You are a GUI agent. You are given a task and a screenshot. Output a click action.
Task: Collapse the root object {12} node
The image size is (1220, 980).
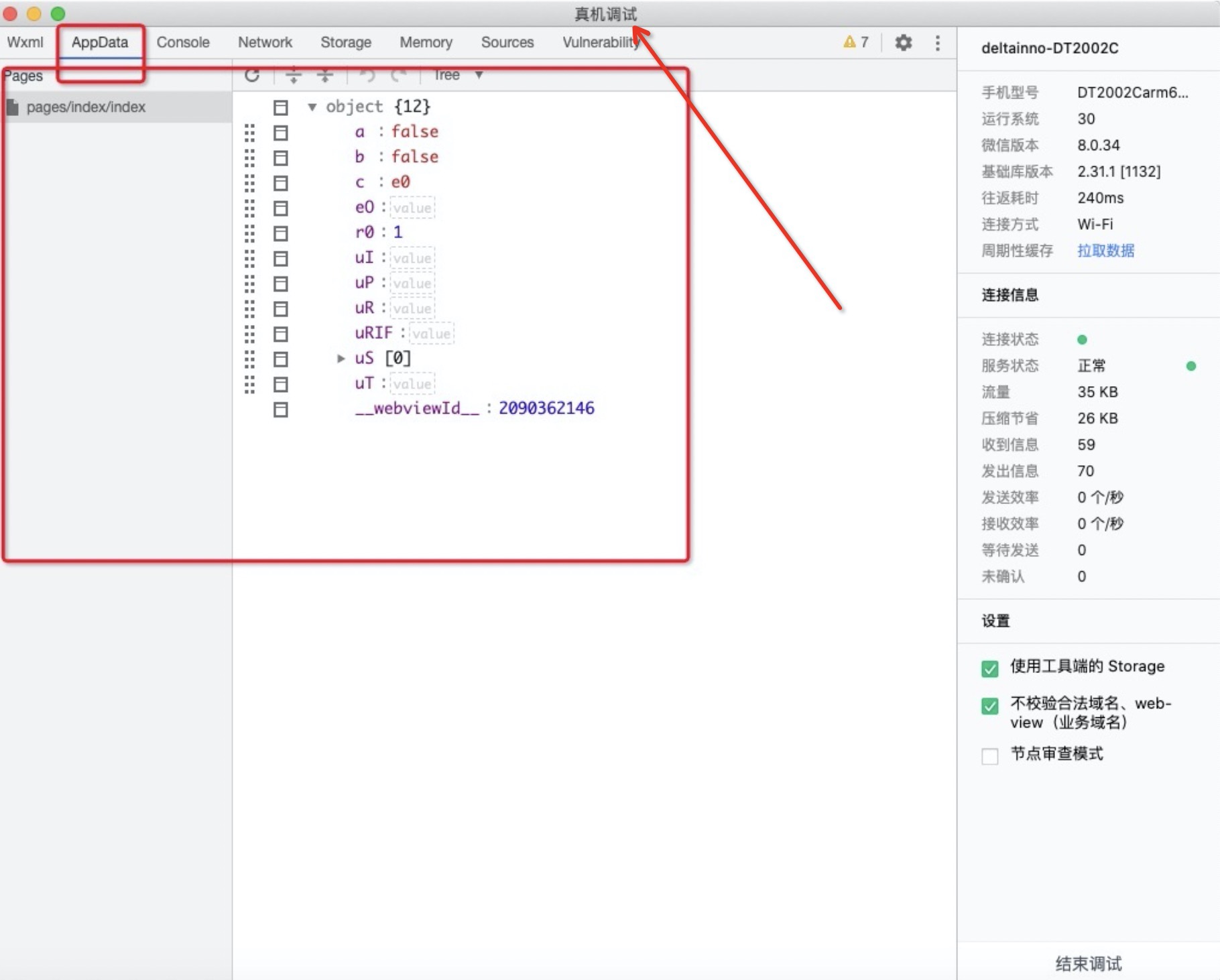click(312, 107)
